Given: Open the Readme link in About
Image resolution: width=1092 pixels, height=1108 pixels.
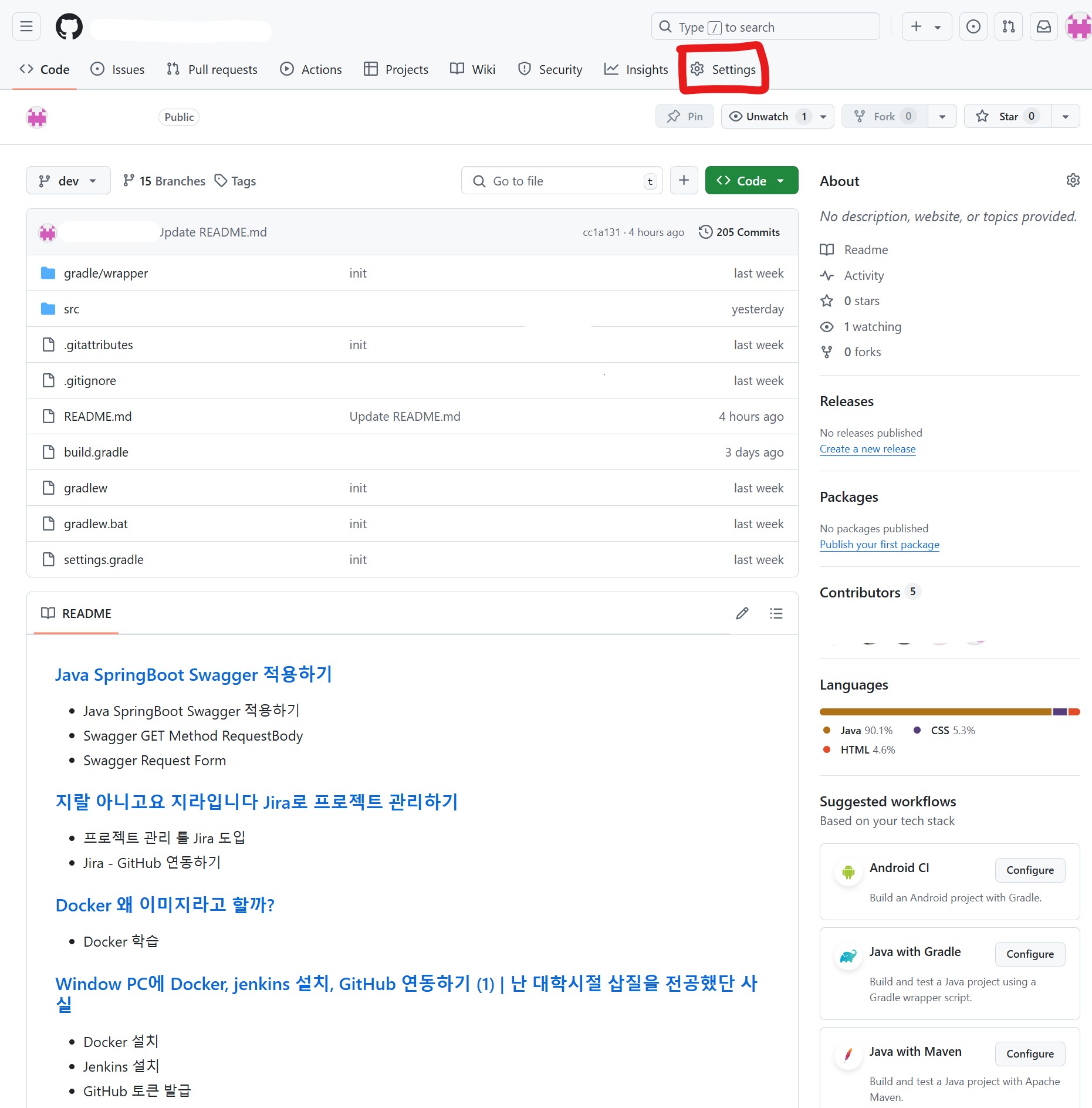Looking at the screenshot, I should coord(854,249).
